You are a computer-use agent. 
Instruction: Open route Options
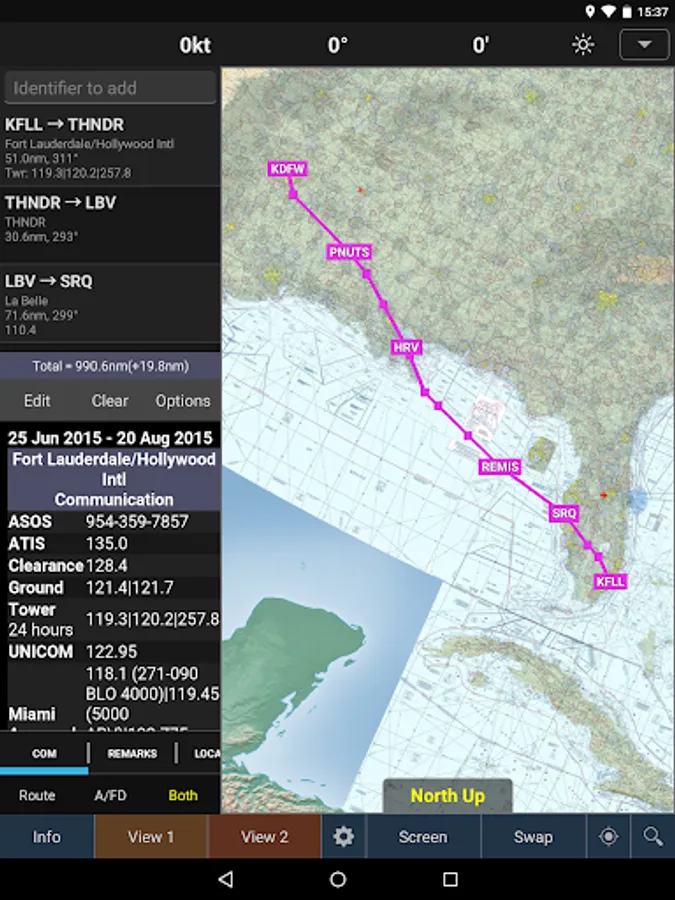point(183,401)
